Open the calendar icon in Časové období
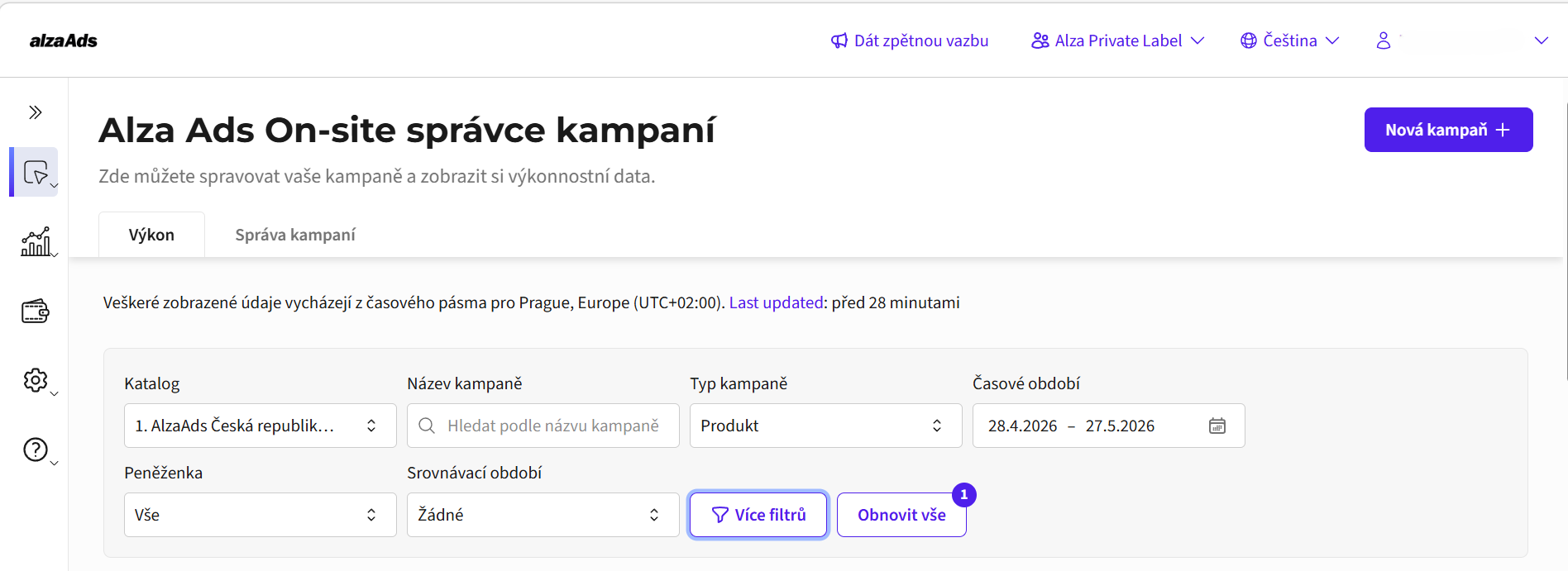Screen dimensions: 1568x571 click(1217, 426)
